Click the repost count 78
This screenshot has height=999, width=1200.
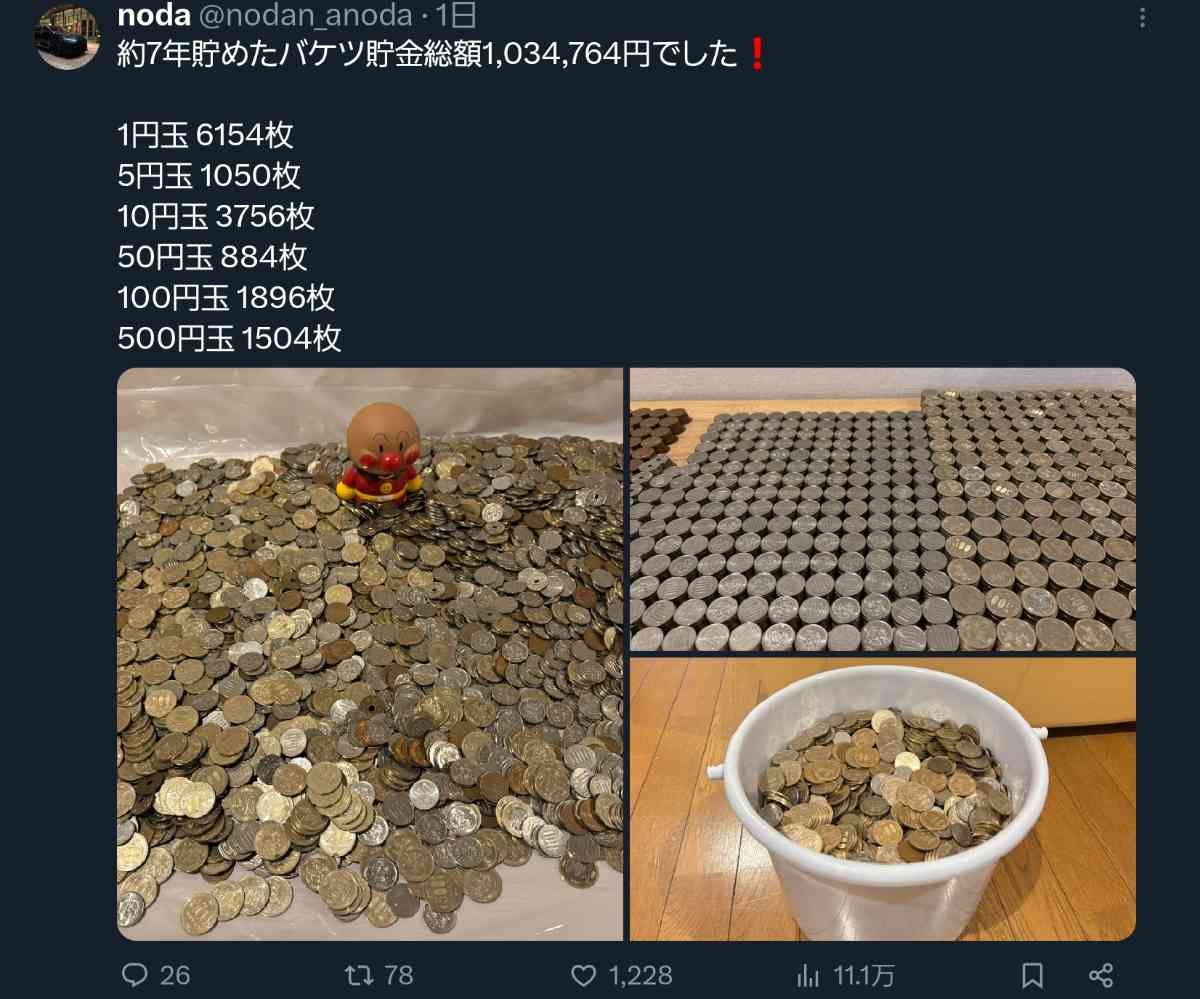coord(399,974)
